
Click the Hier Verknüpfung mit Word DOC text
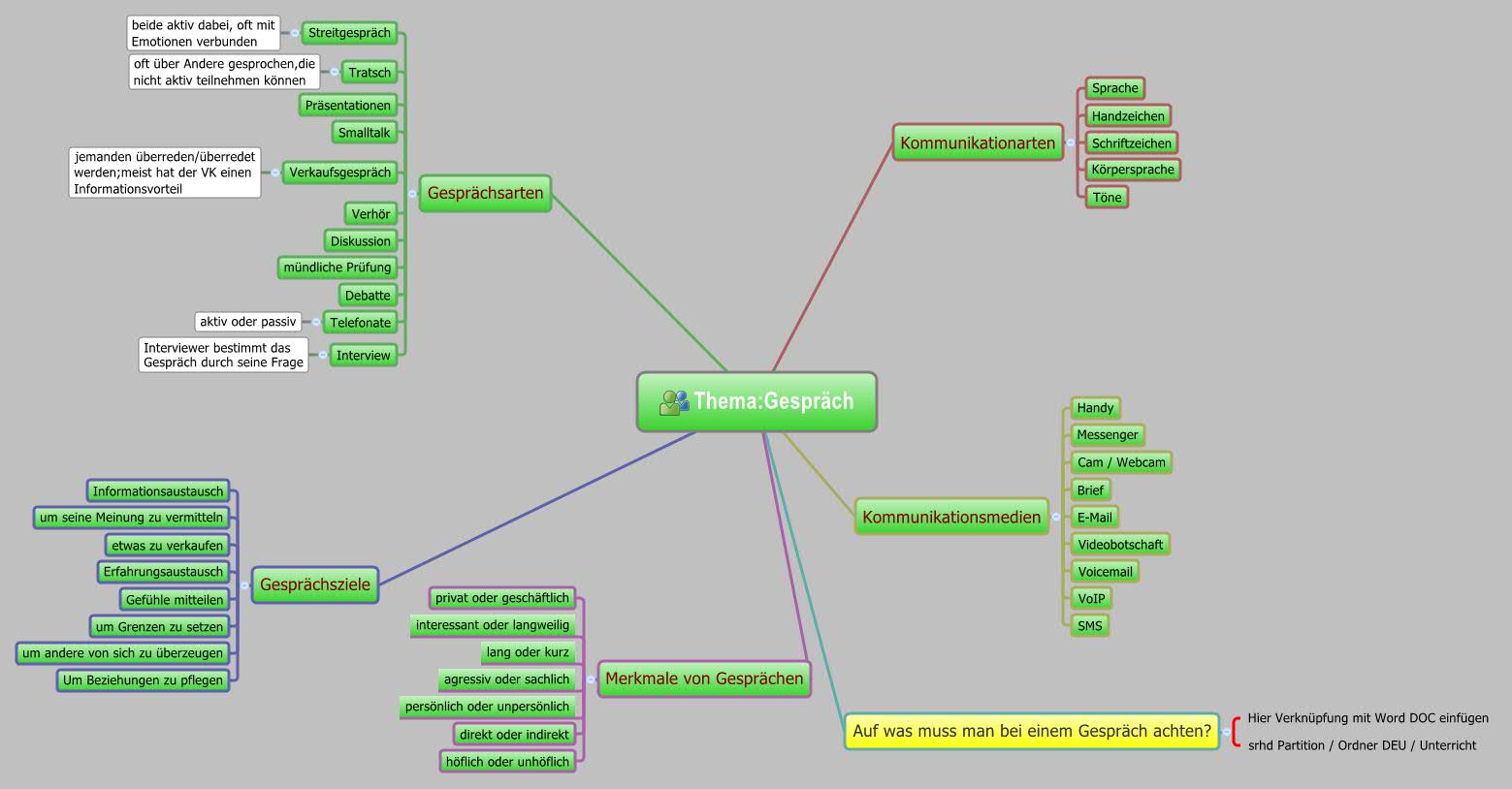(1368, 718)
